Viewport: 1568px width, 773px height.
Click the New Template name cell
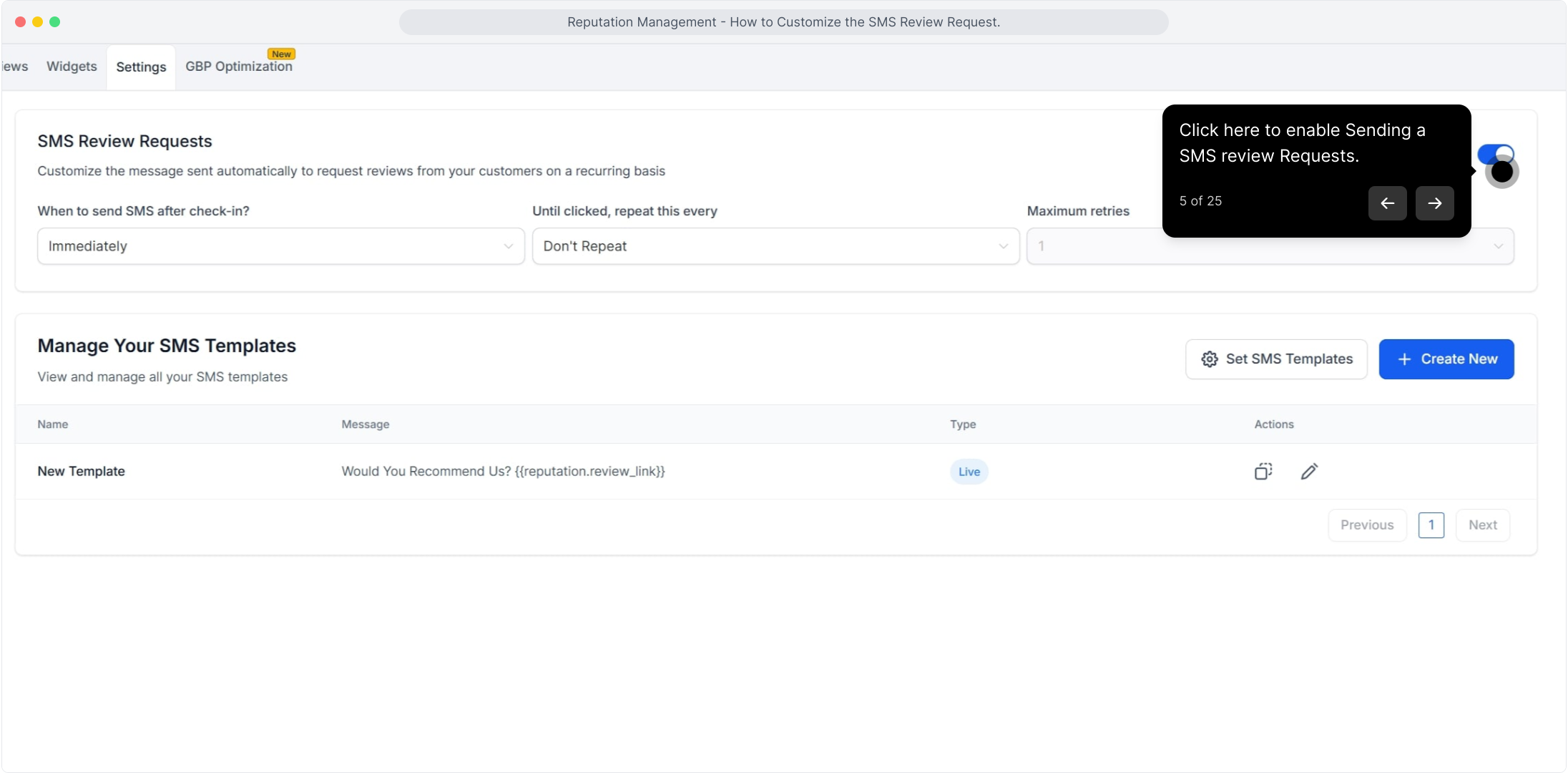click(81, 472)
